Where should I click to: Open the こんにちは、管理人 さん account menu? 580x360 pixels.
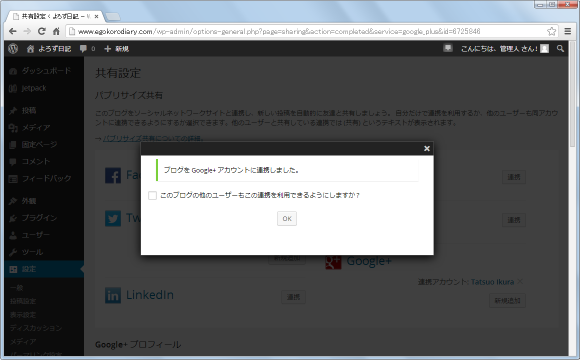coord(505,48)
